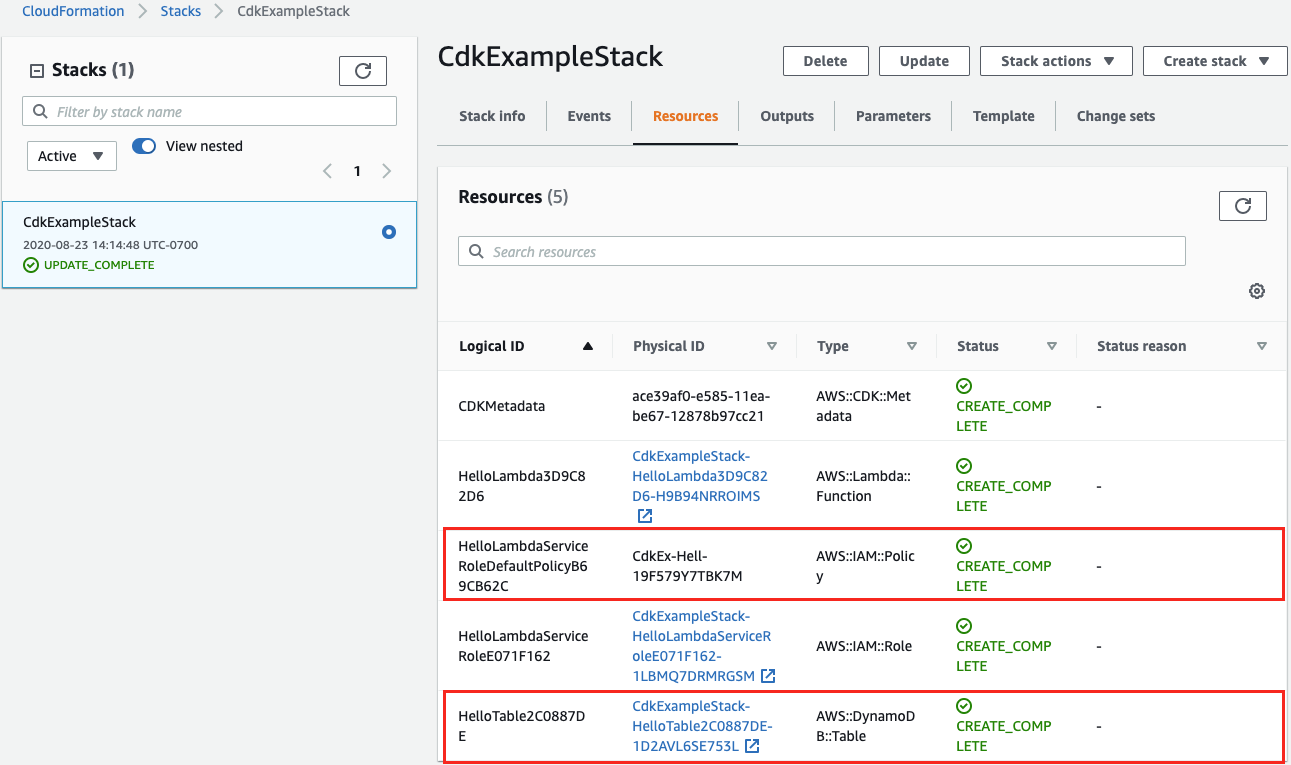This screenshot has width=1291, height=765.
Task: Open the Parameters tab
Action: pos(893,116)
